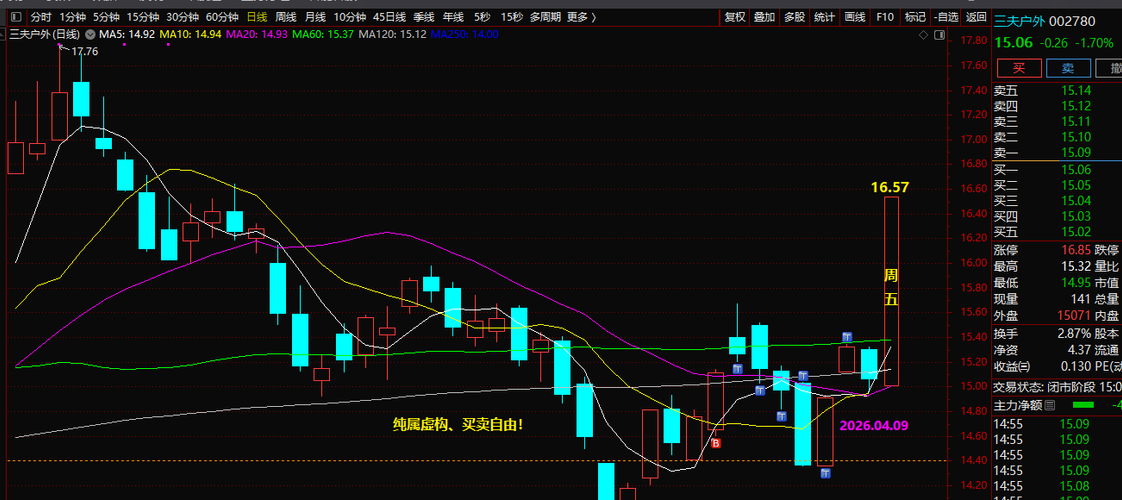
Task: Click the 标记 mark button
Action: [x=914, y=17]
